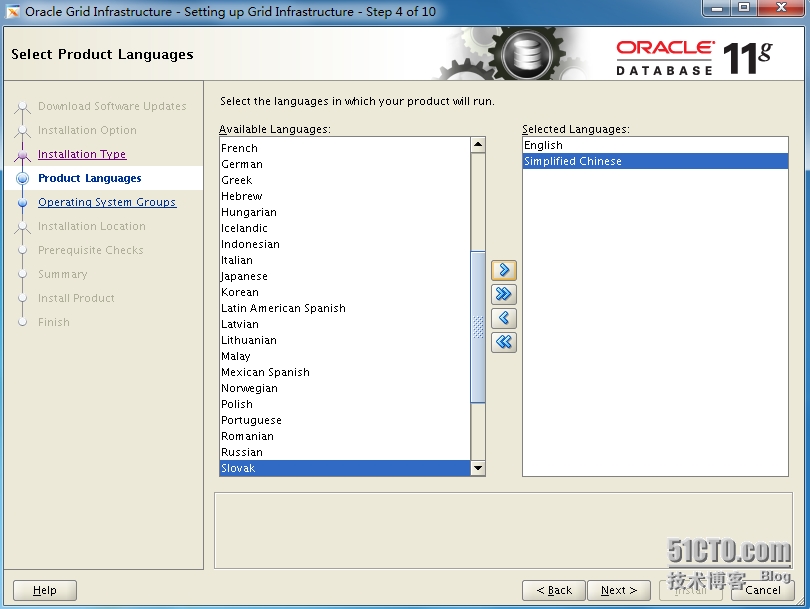Click Simplified Chinese in Selected Languages
810x609 pixels.
[655, 161]
